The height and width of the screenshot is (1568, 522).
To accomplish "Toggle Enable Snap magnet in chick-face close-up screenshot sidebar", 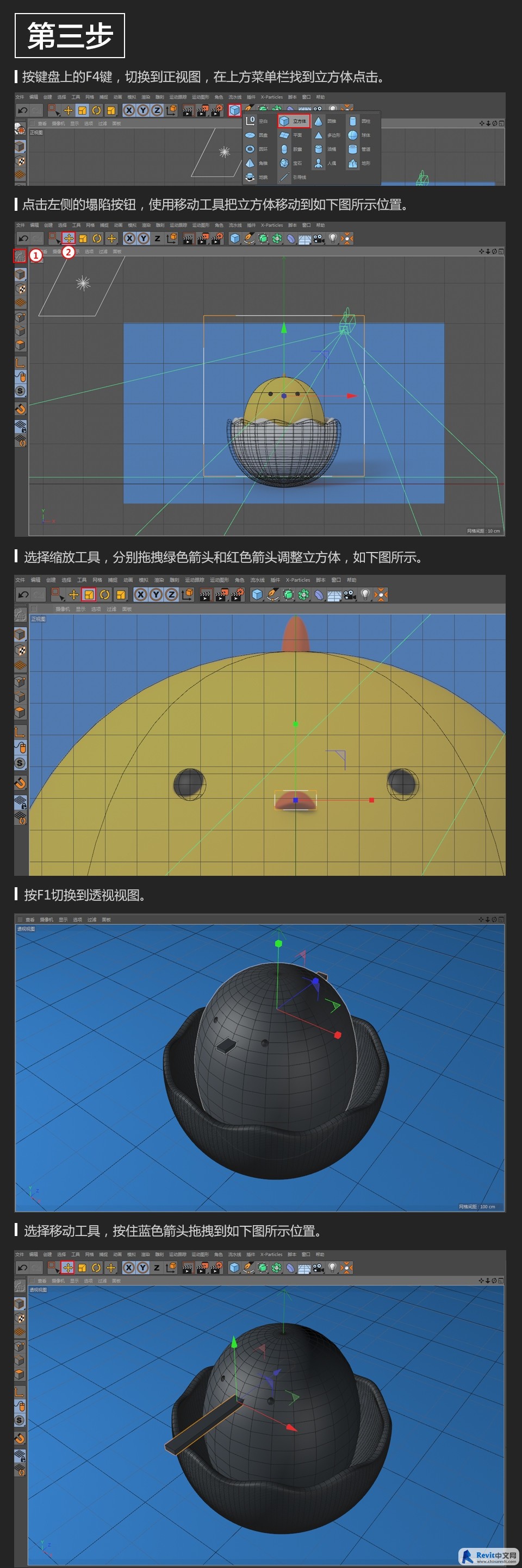I will coord(20,783).
